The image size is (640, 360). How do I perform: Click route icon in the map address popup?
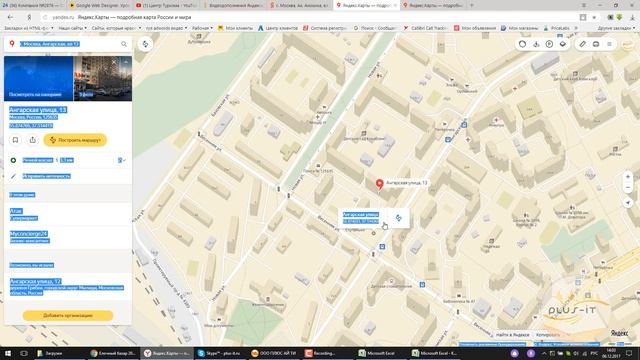tap(398, 218)
